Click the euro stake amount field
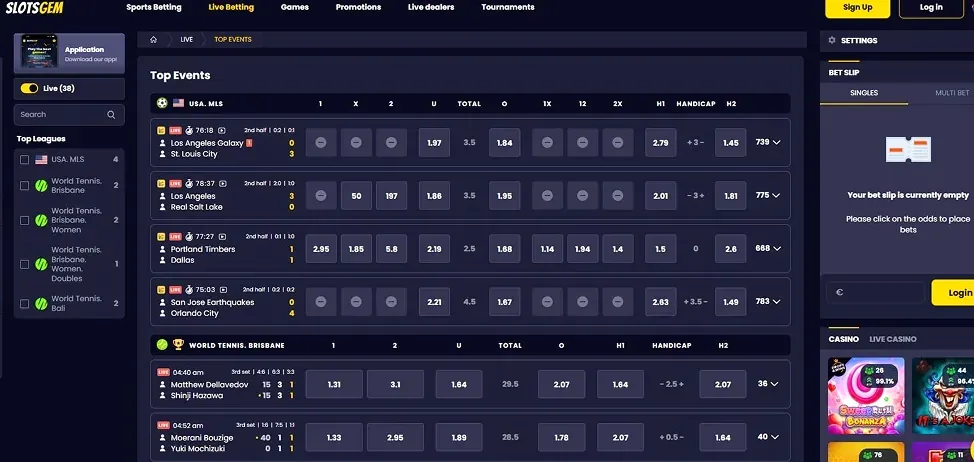 pos(876,292)
